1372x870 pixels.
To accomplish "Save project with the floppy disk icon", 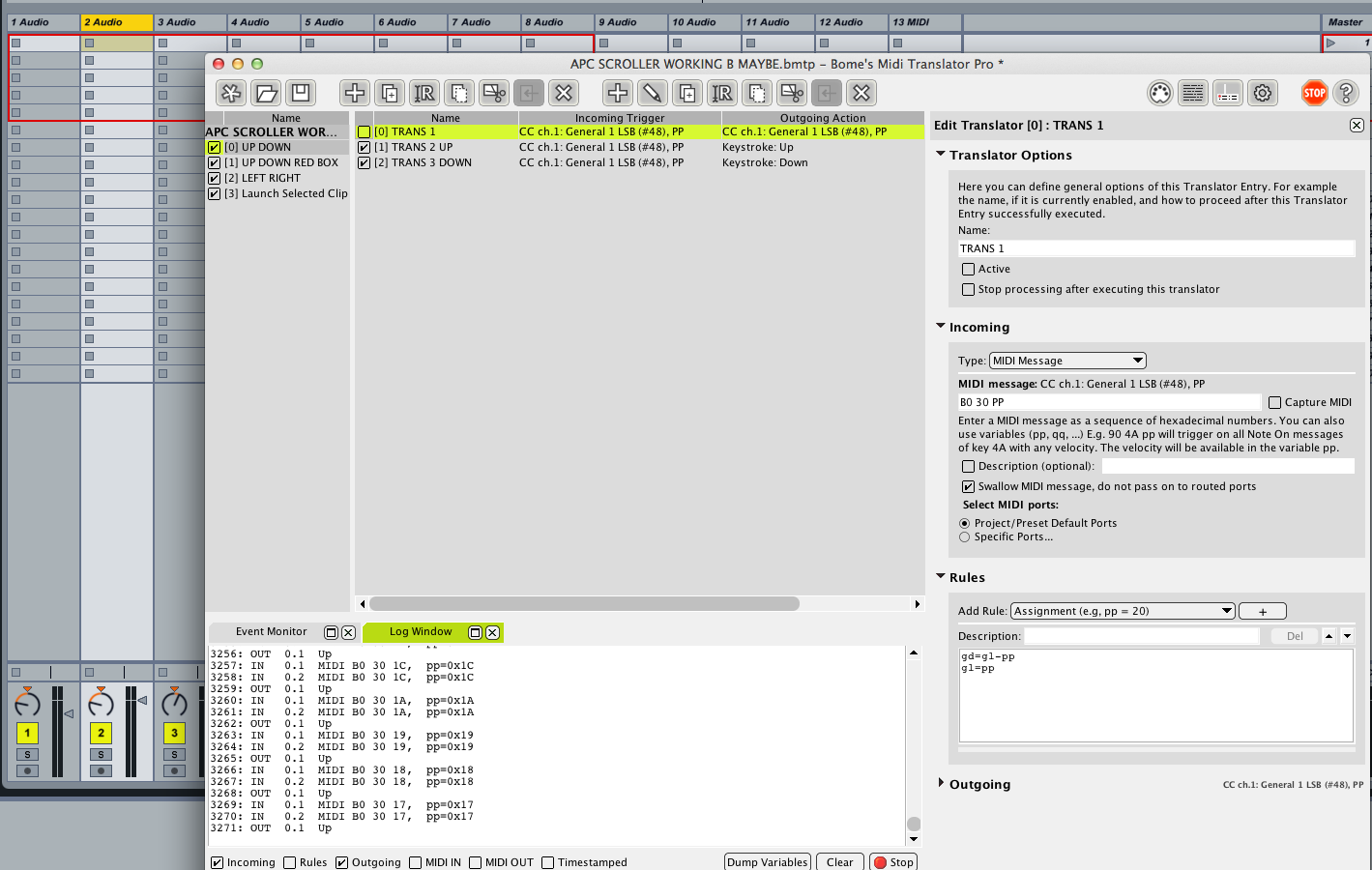I will coord(301,93).
